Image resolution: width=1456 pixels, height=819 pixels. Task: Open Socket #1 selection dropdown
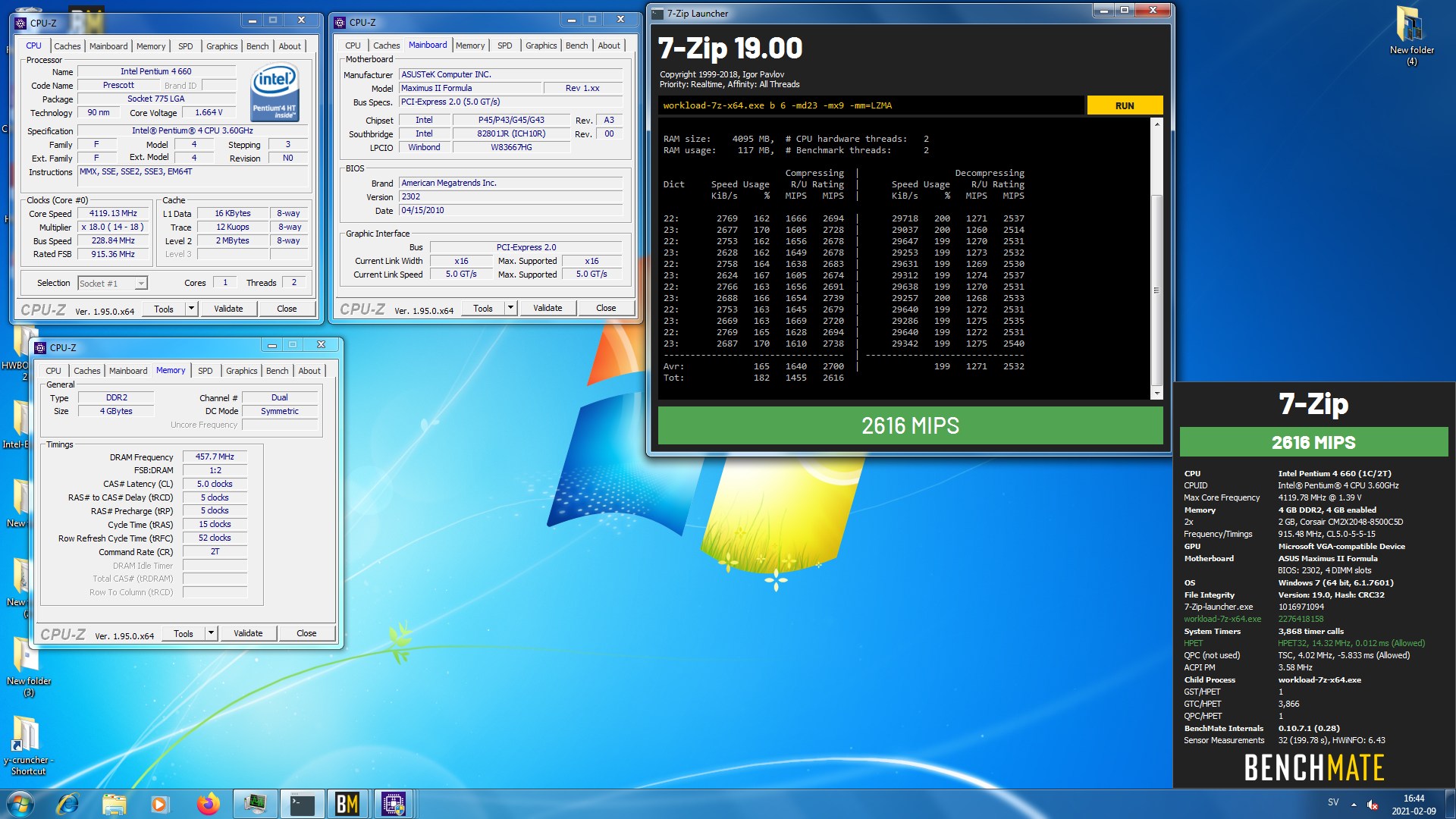pos(140,284)
